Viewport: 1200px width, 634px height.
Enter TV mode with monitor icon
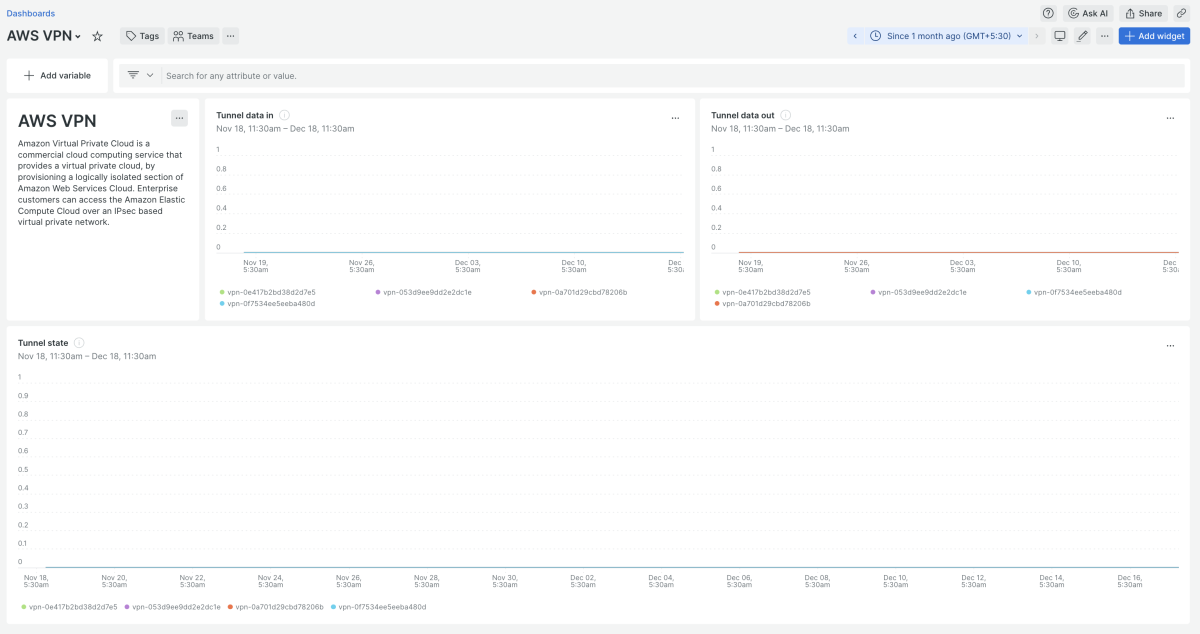[1060, 36]
